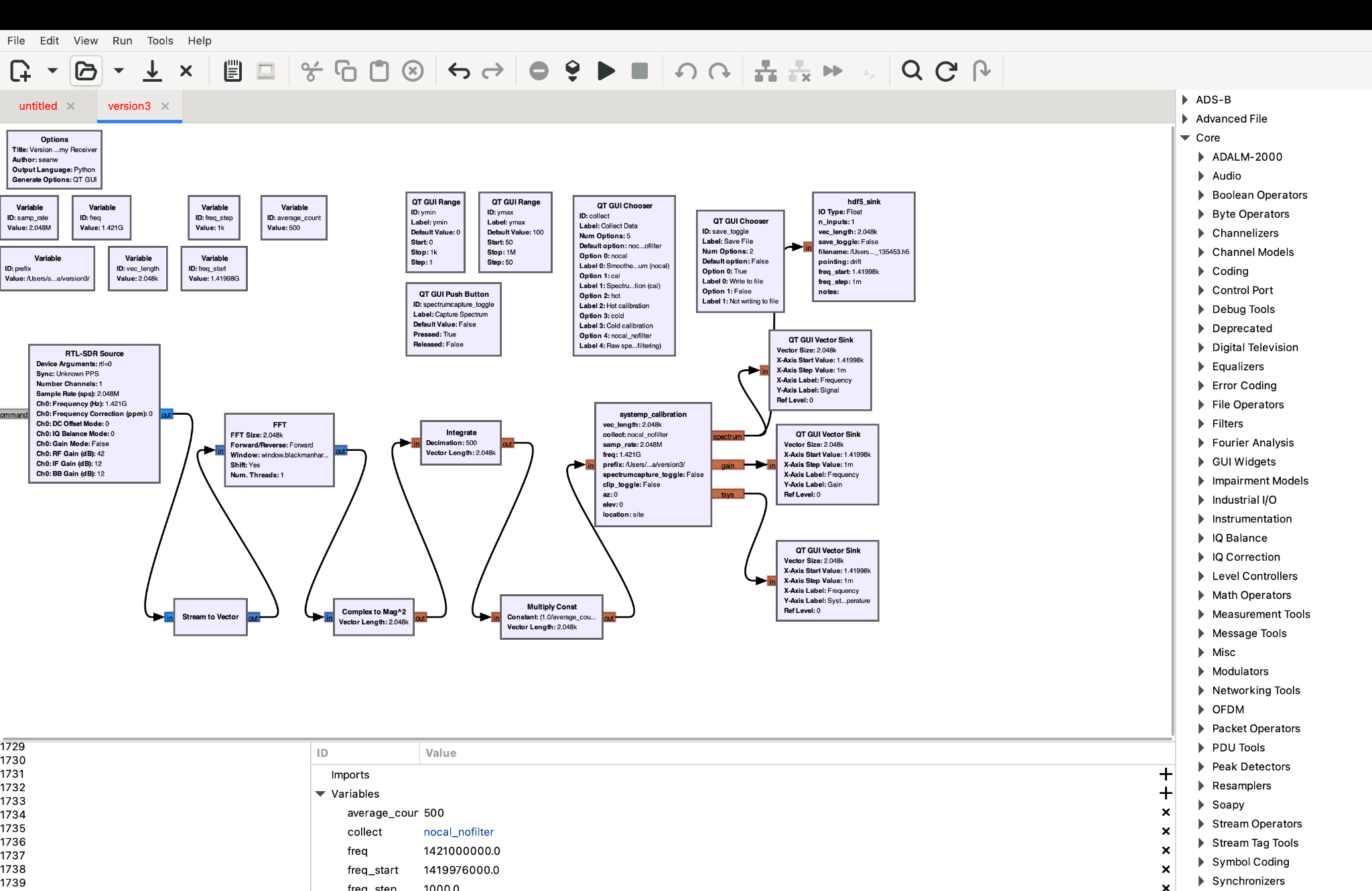Image resolution: width=1372 pixels, height=891 pixels.
Task: Remove the average_count variable
Action: pos(1166,813)
